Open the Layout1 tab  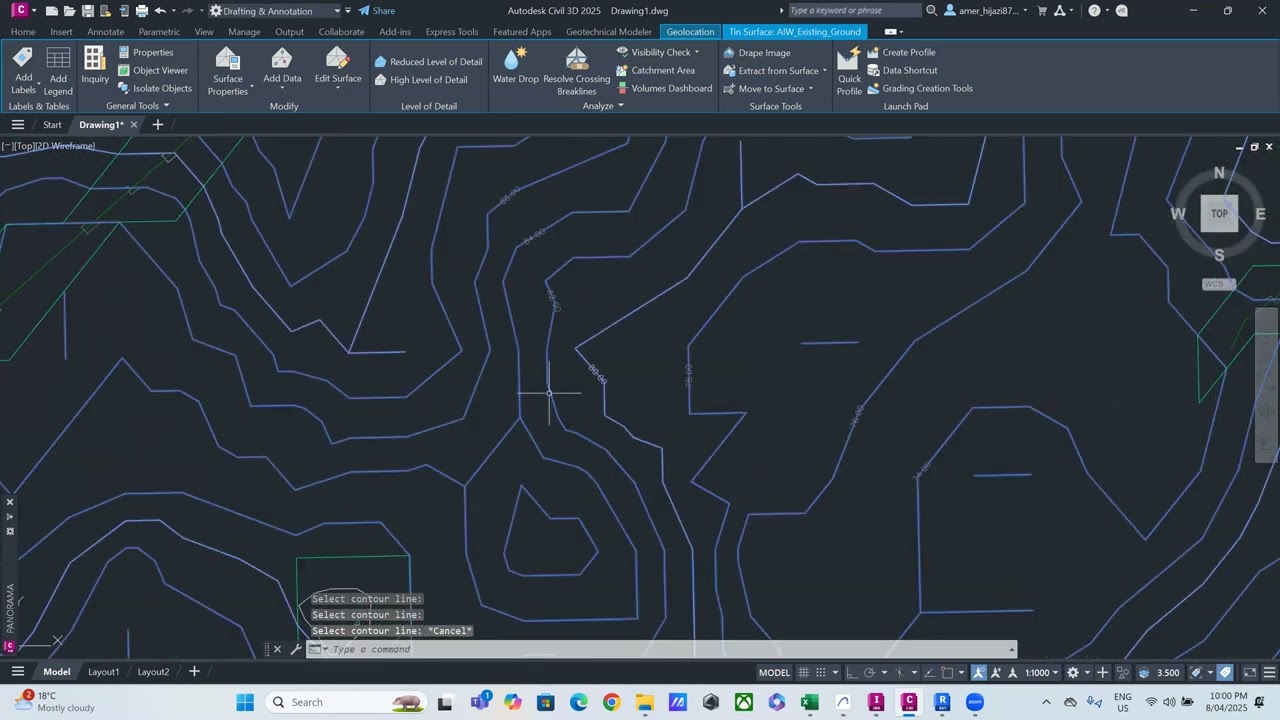[x=103, y=672]
